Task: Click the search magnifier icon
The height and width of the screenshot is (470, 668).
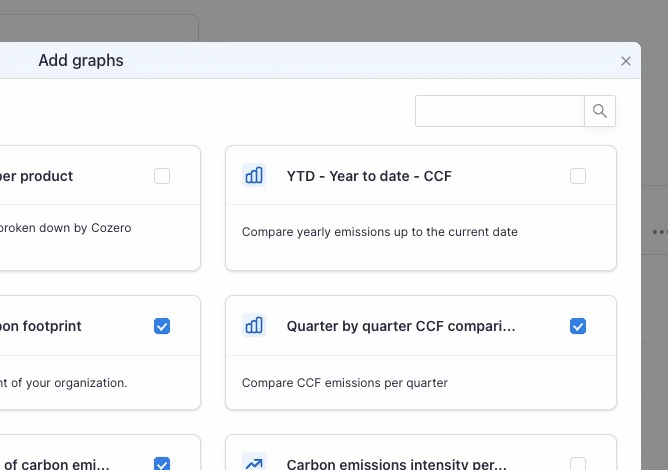Action: click(600, 111)
